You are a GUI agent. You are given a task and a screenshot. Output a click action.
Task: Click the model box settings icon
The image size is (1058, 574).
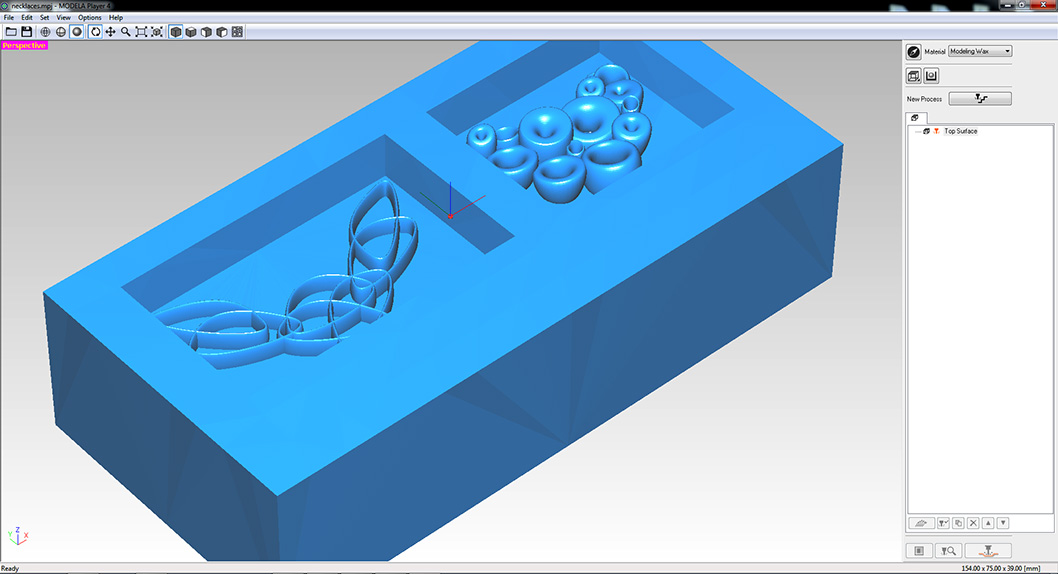(x=914, y=76)
